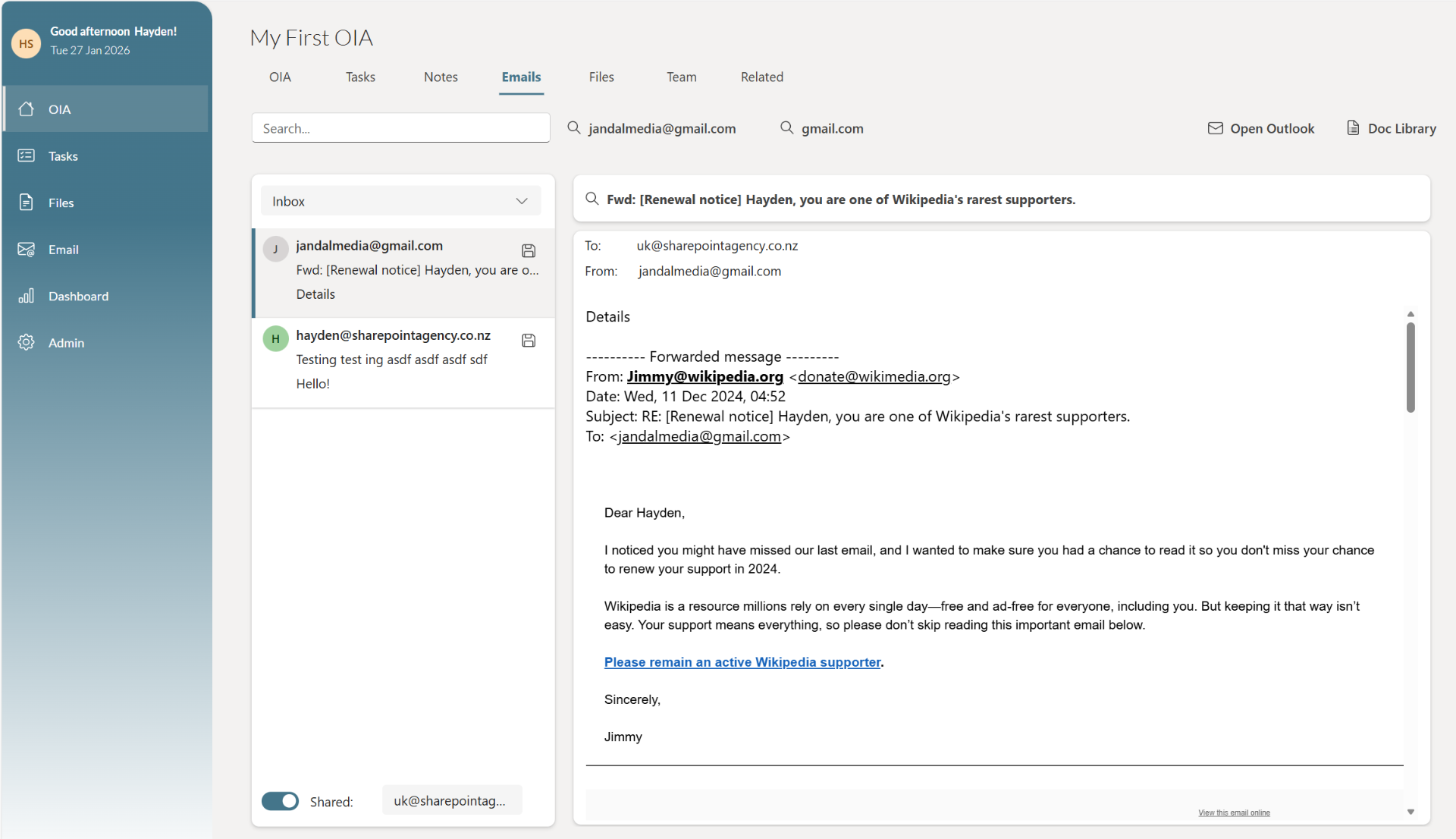Click the 'View this email online' link
The height and width of the screenshot is (839, 1456).
[1234, 812]
